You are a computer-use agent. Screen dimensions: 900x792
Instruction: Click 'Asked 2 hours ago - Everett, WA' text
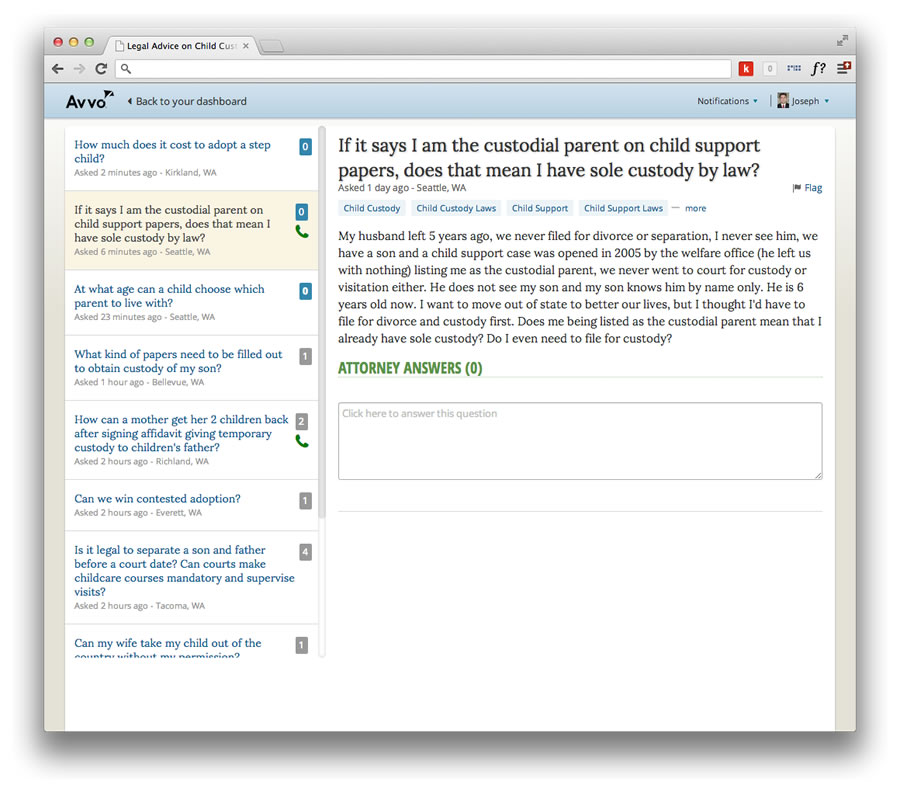coord(138,513)
